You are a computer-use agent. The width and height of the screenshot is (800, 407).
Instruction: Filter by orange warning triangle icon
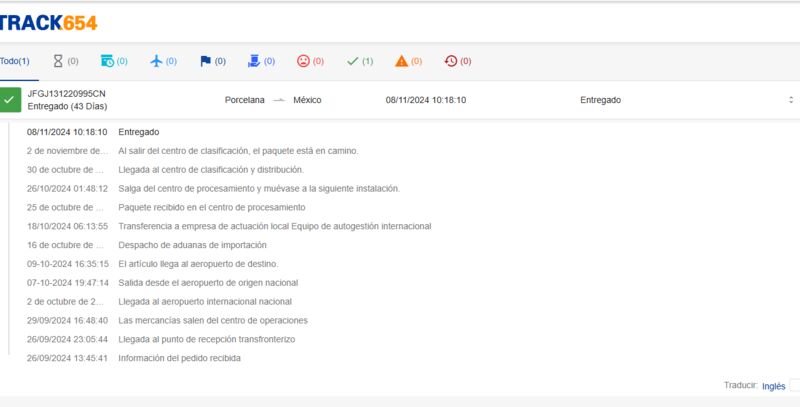click(402, 61)
